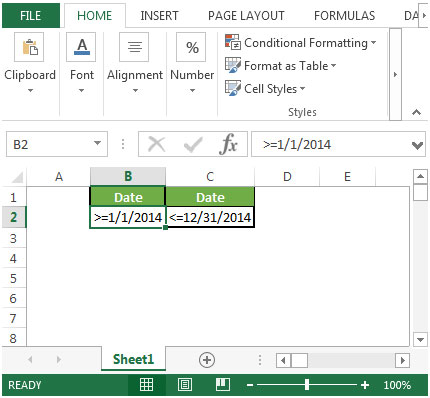
Task: Open Format as Table dropdown
Action: point(333,66)
